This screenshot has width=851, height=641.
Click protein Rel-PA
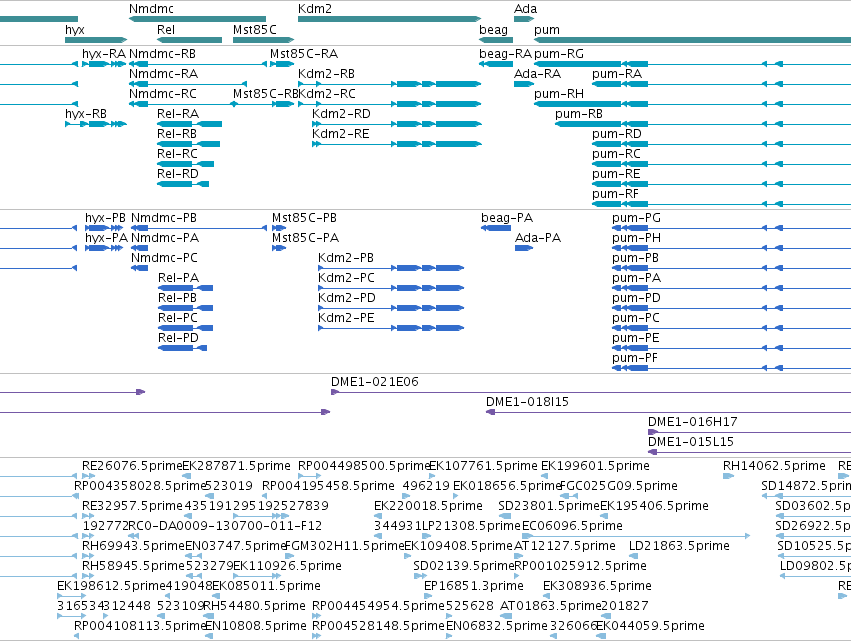click(x=179, y=278)
